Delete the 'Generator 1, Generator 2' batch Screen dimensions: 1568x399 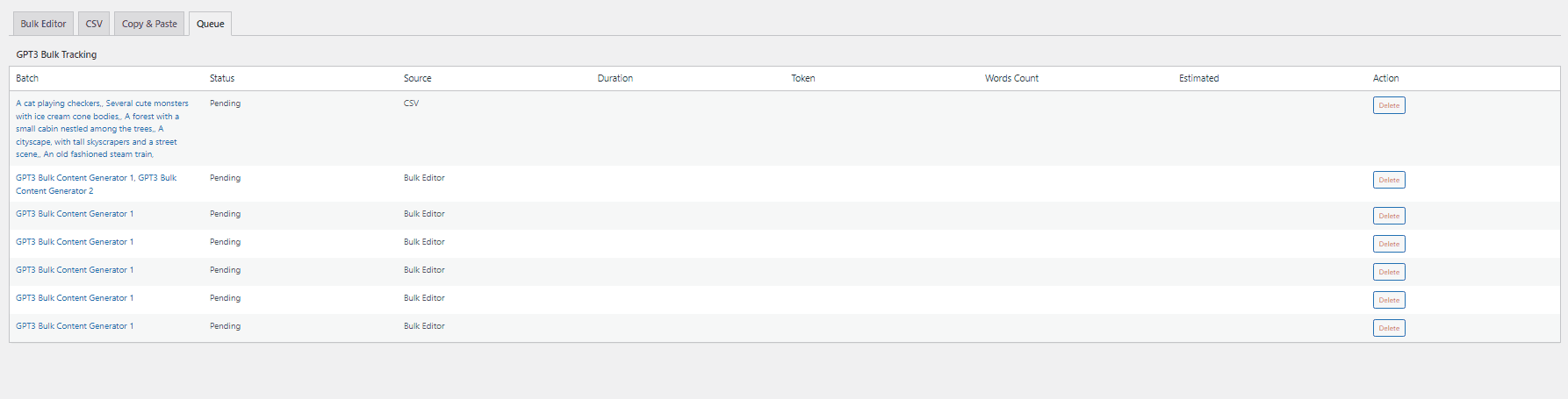[x=1389, y=180]
